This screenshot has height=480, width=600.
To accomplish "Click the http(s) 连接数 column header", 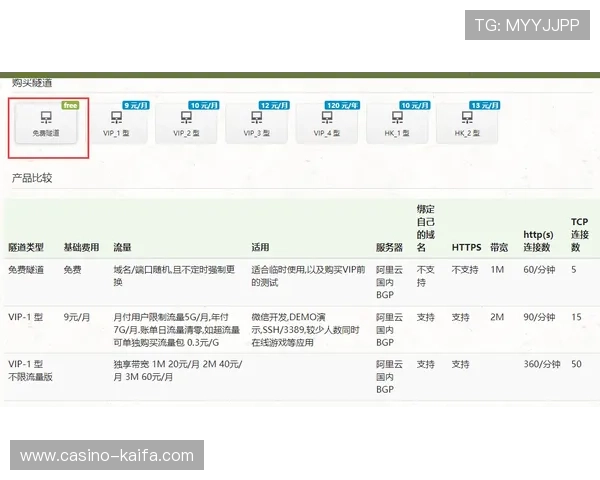I will pos(538,241).
